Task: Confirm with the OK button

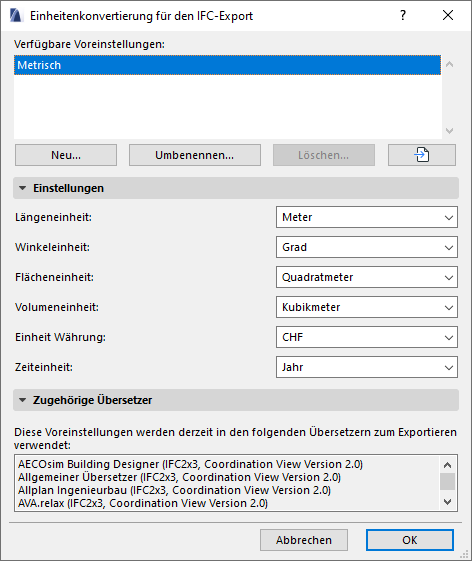Action: point(410,540)
